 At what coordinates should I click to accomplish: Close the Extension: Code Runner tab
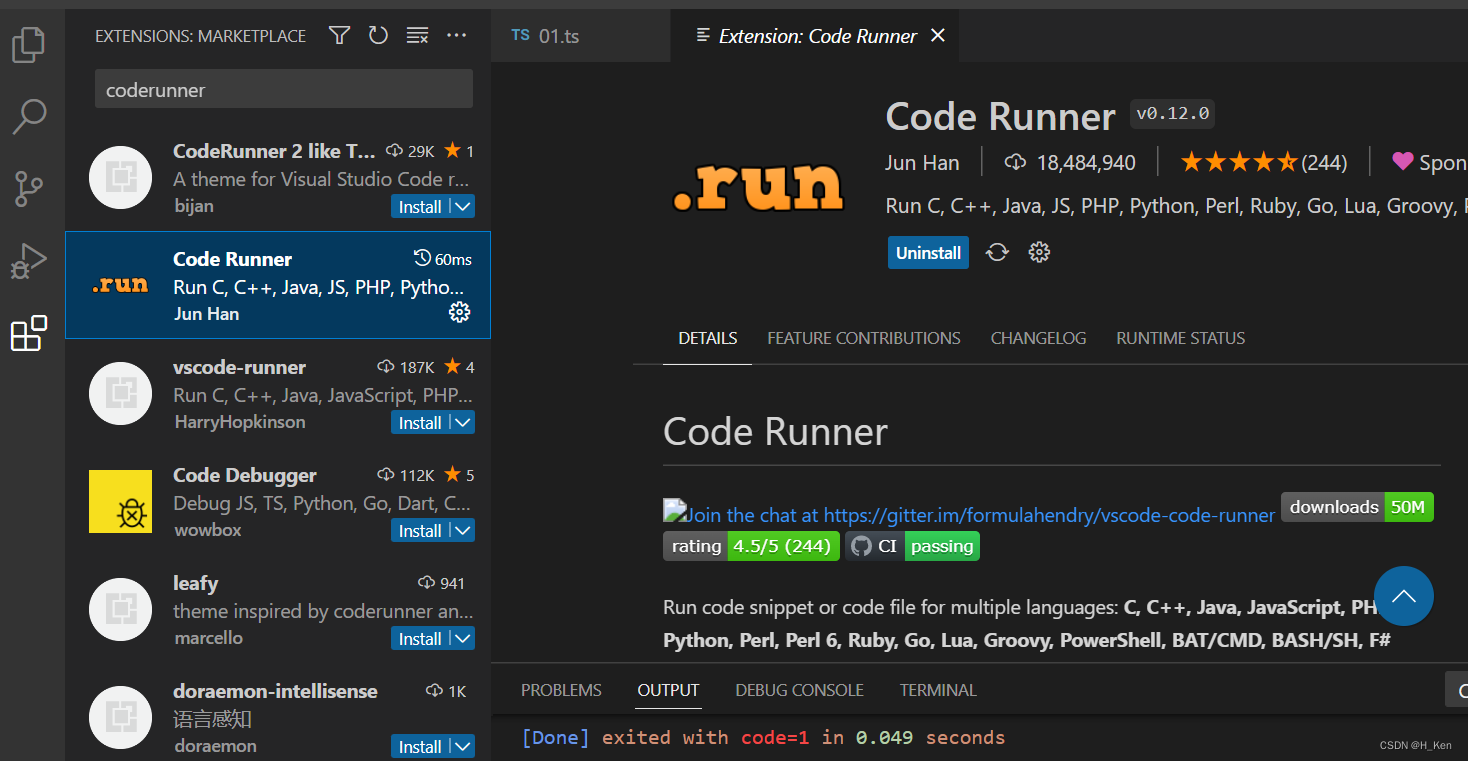click(937, 35)
